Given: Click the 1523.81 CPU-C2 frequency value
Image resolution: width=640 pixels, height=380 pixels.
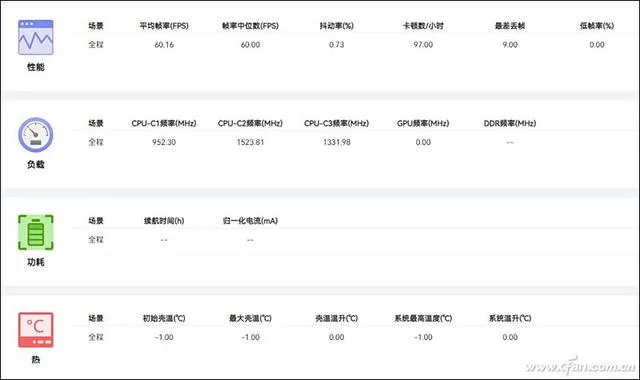Looking at the screenshot, I should 250,142.
